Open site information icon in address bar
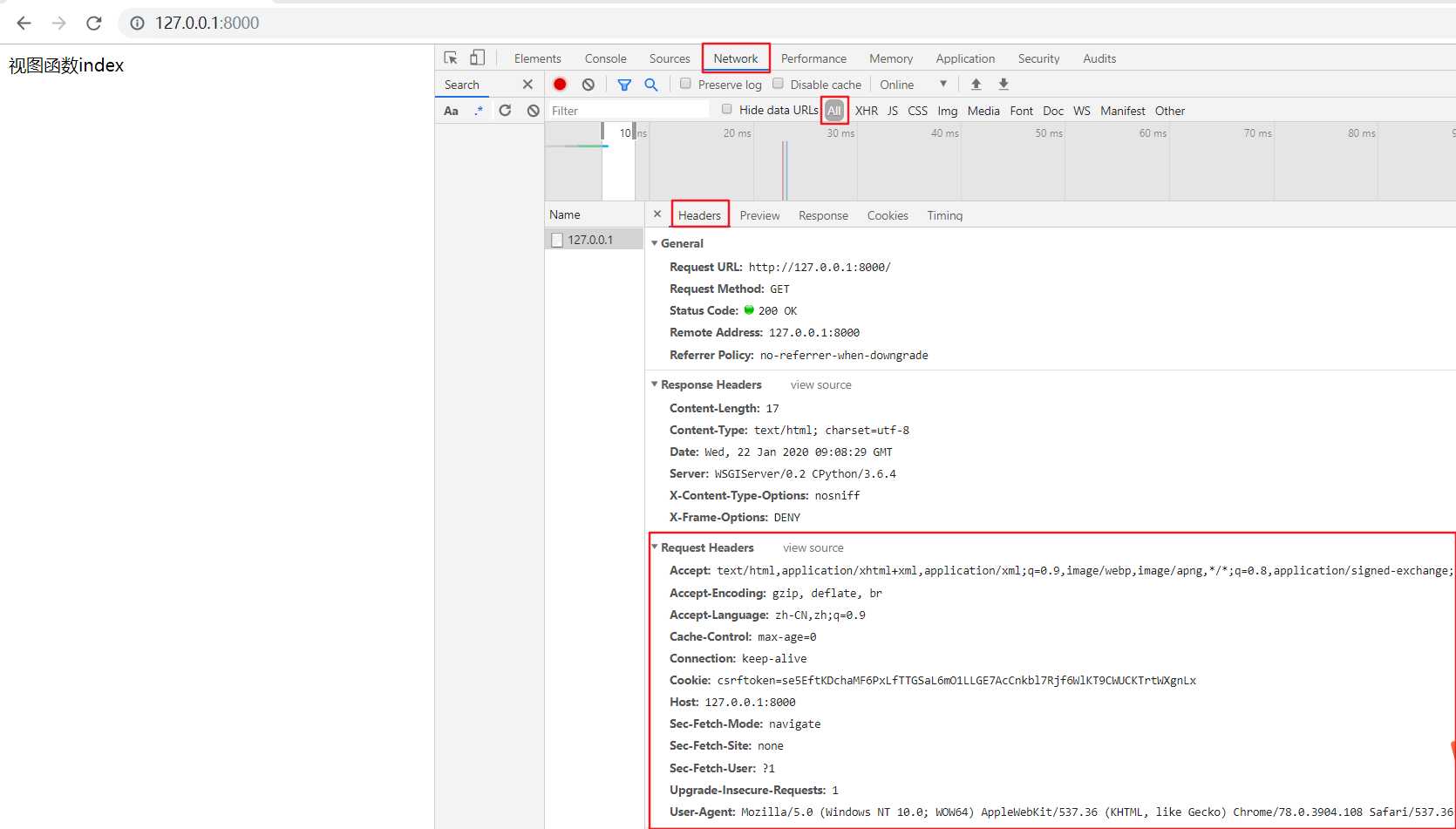The width and height of the screenshot is (1456, 829). tap(137, 23)
